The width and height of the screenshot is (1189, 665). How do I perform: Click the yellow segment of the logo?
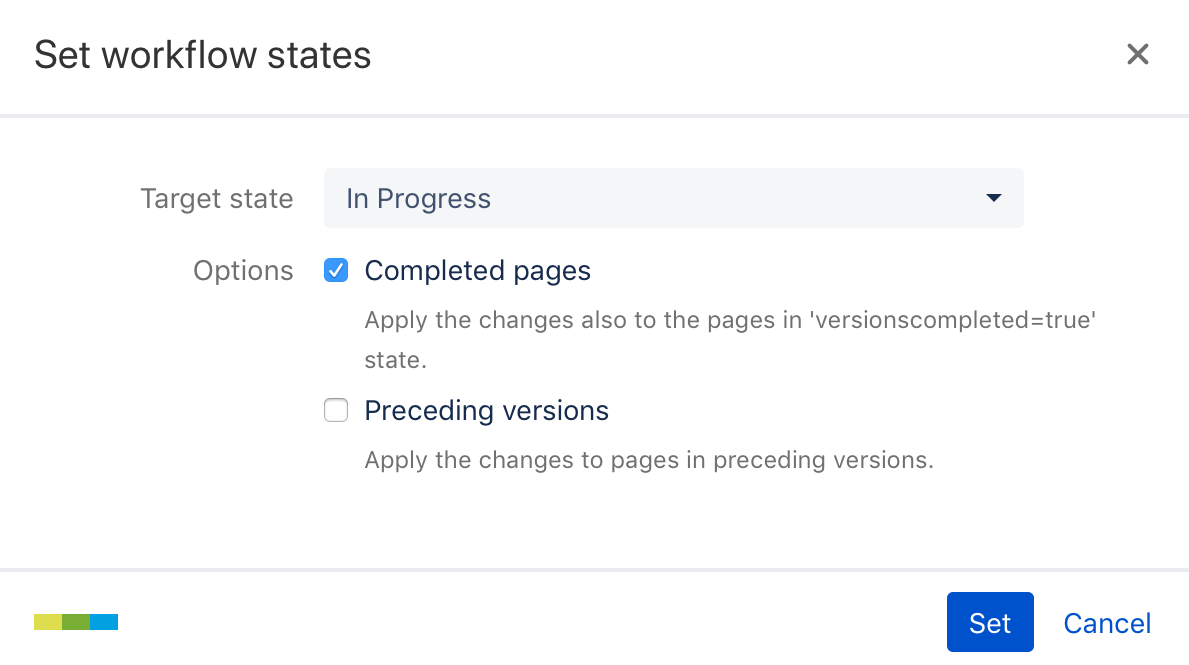[48, 622]
